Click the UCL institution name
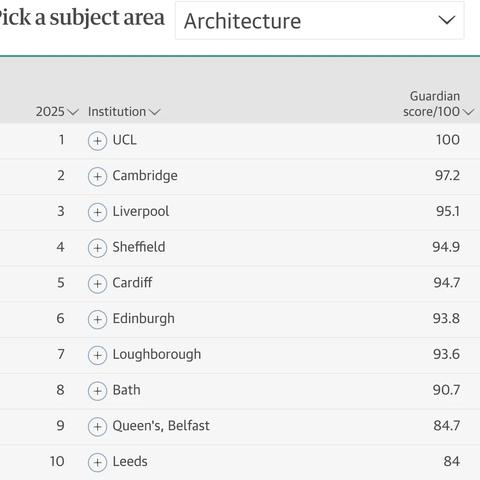This screenshot has width=480, height=480. coord(124,140)
